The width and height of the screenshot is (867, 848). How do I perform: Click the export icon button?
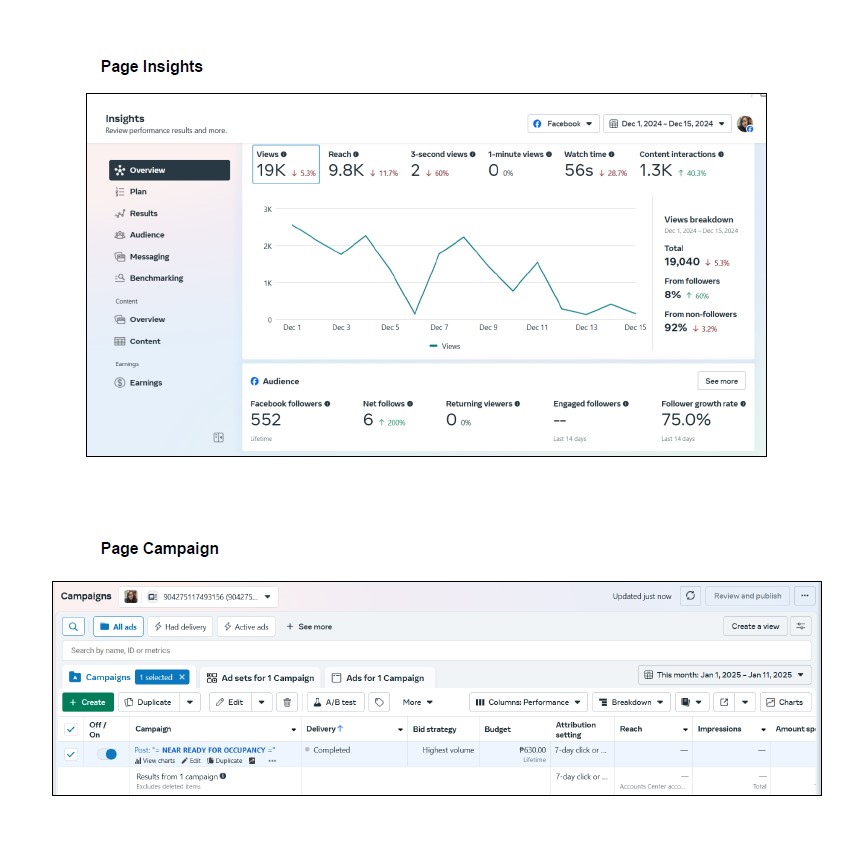pyautogui.click(x=724, y=703)
